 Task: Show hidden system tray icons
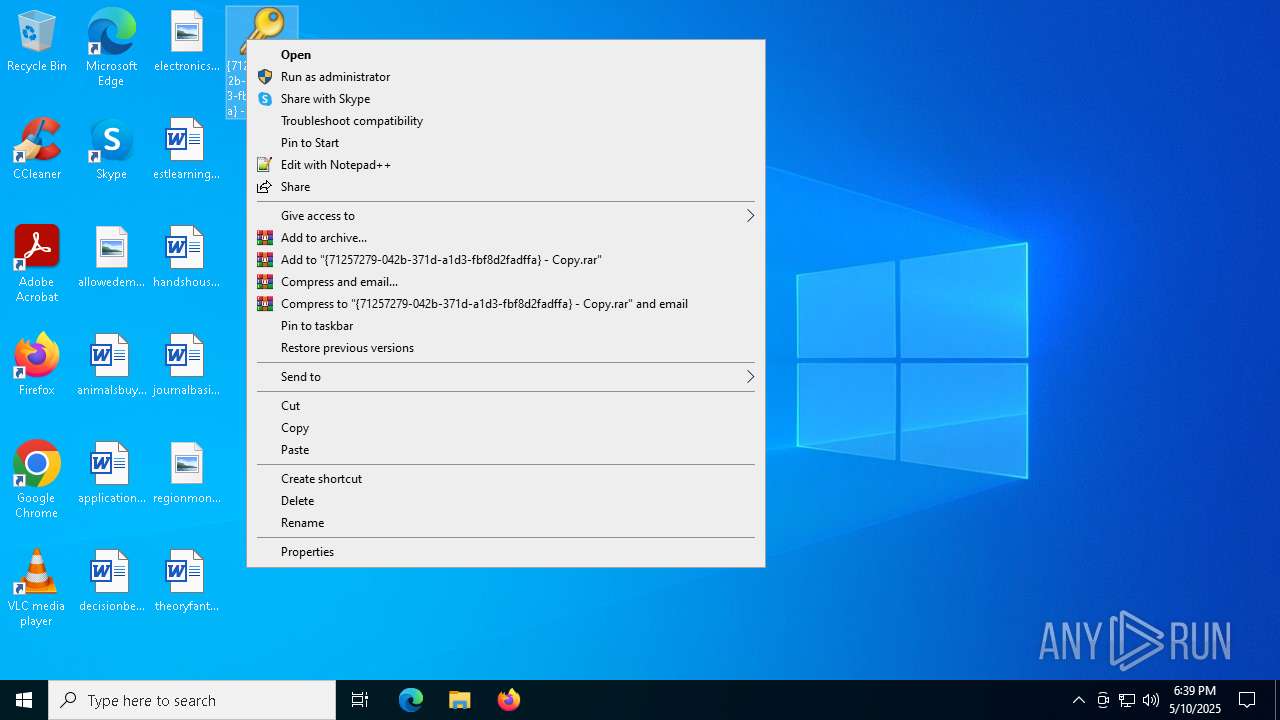pyautogui.click(x=1078, y=700)
